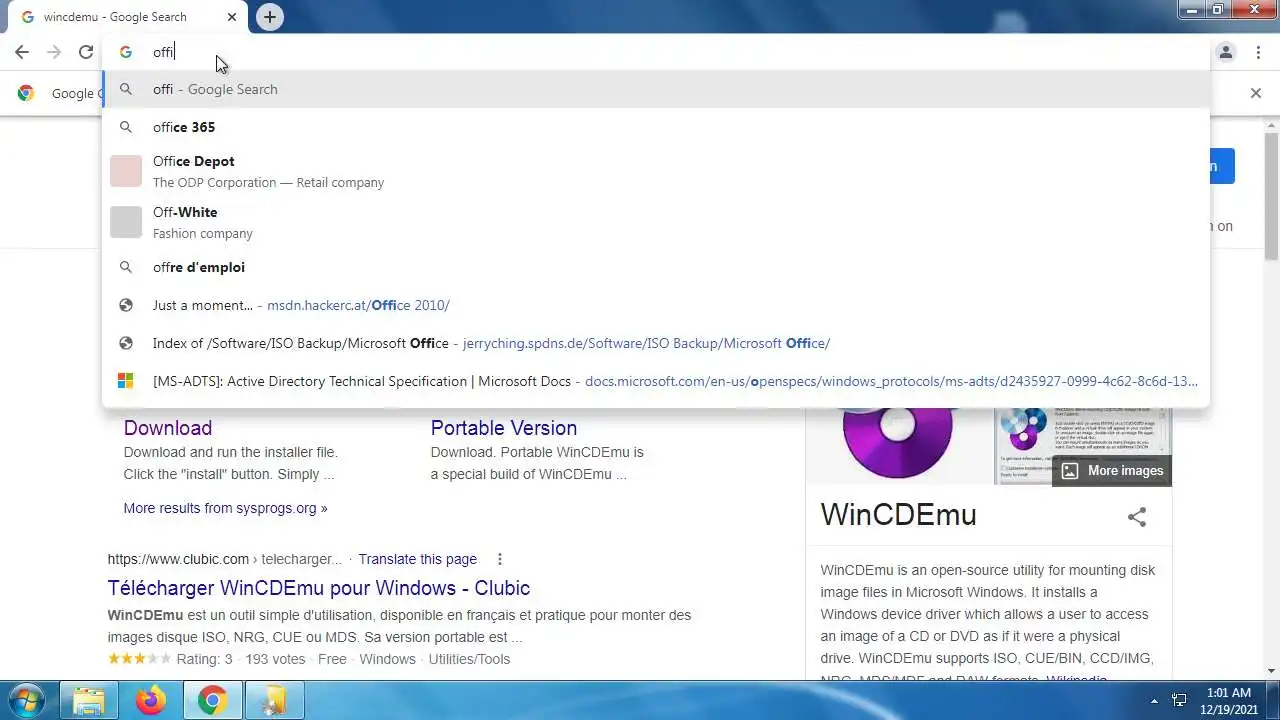Screen dimensions: 1280x720
Task: Click the globe icon beside 'Just a moment...'
Action: [126, 305]
